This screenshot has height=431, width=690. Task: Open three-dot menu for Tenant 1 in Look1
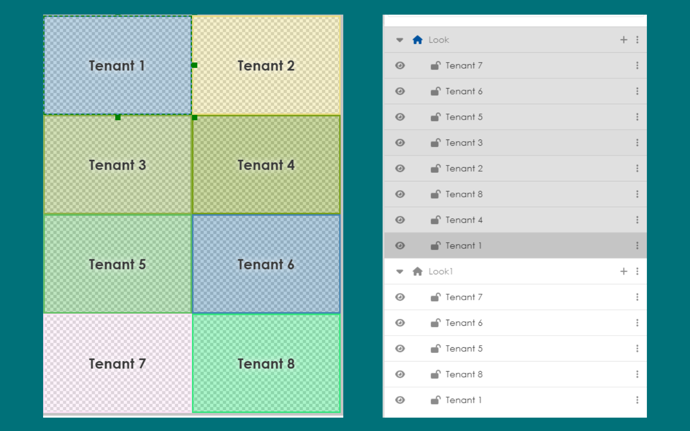pos(637,400)
